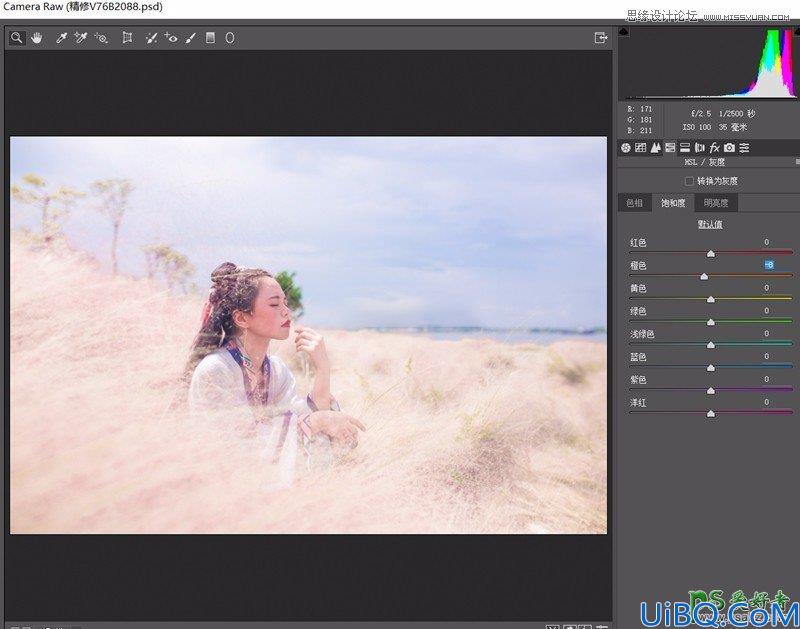Screen dimensions: 800x629
Task: Switch to the 饱和度 tab
Action: (x=673, y=203)
